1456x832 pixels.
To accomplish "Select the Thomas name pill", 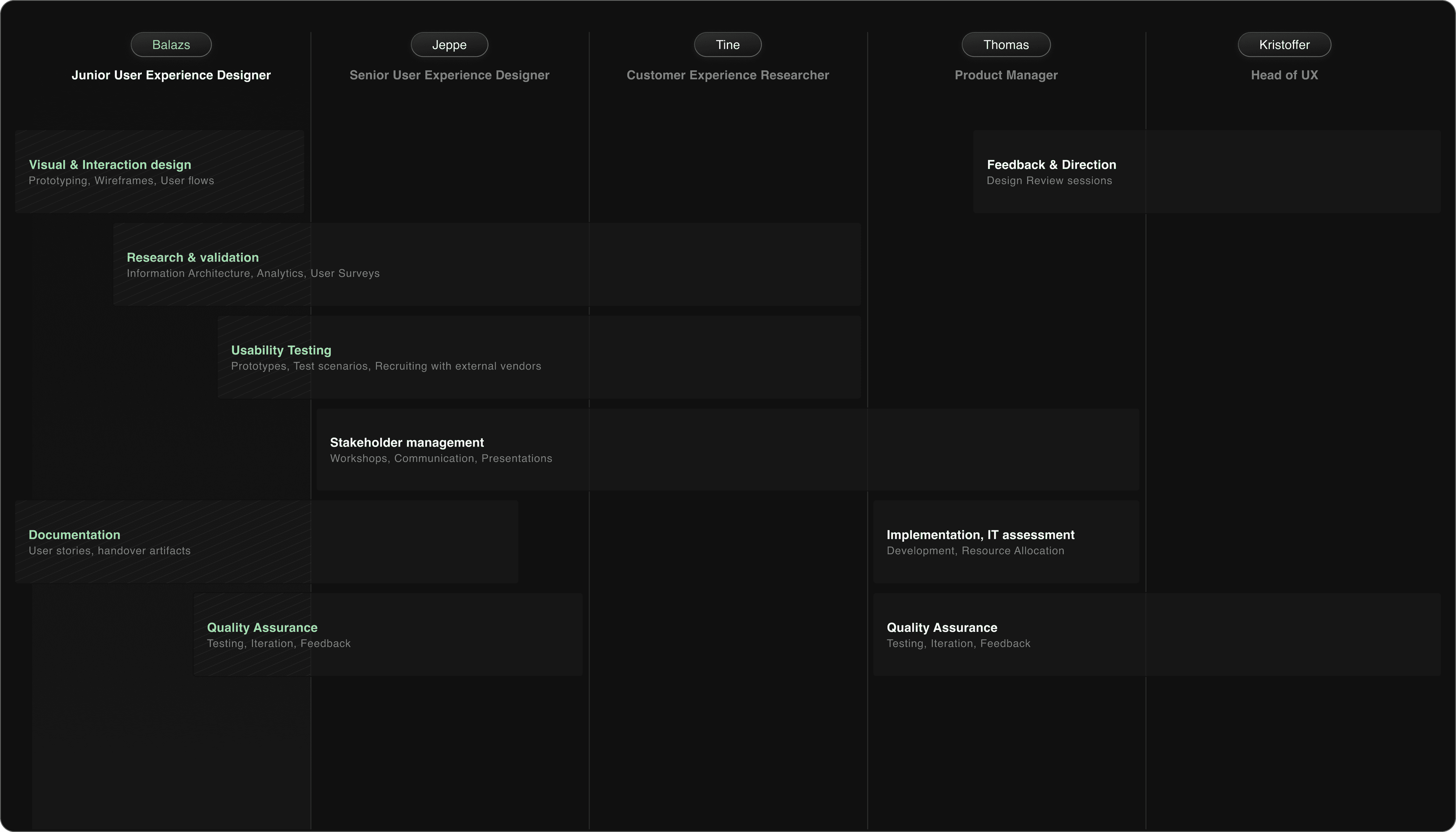I will point(1006,45).
